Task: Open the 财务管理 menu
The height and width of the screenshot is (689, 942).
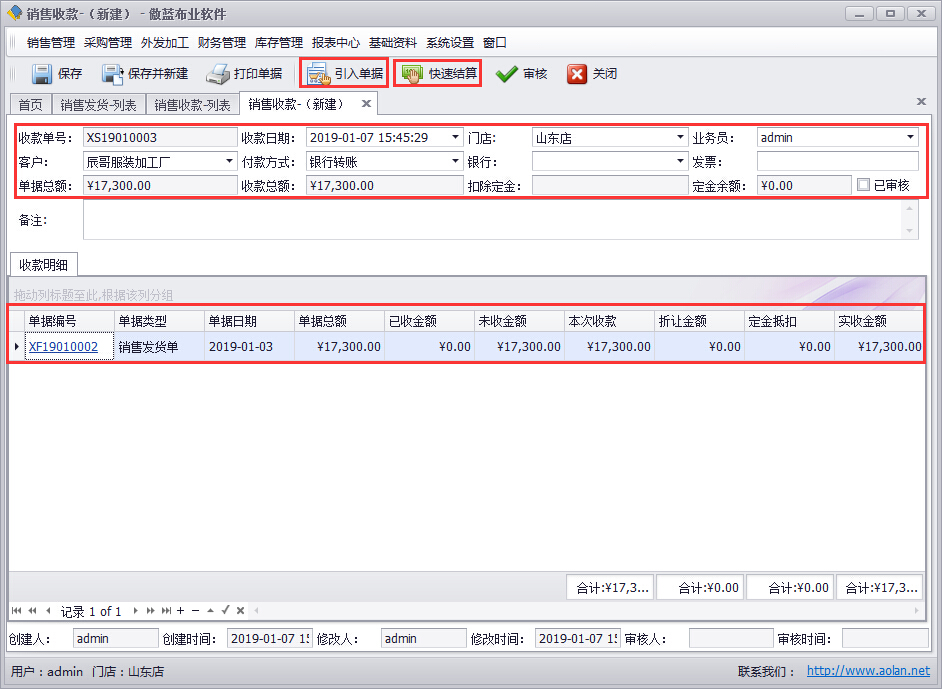Action: (x=222, y=43)
